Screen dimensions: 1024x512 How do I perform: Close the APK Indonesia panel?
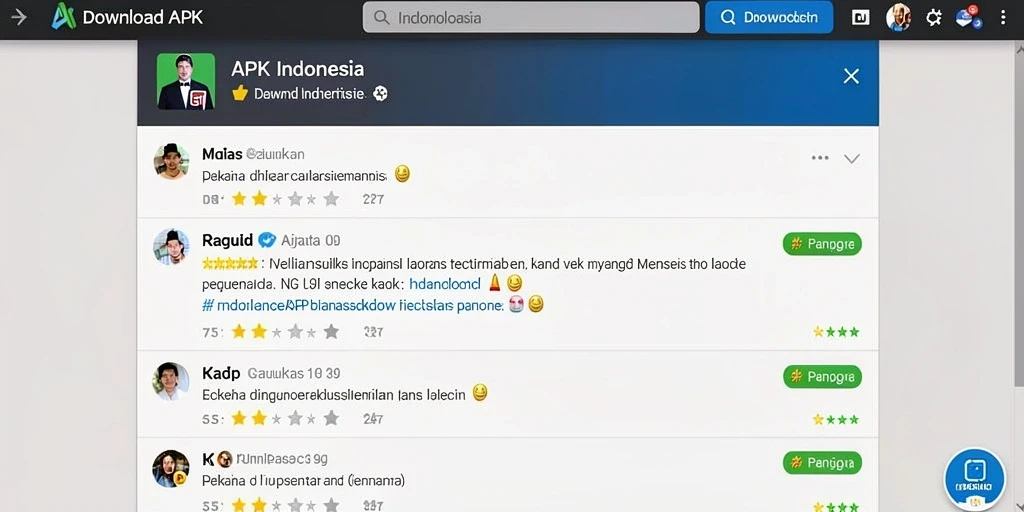click(851, 76)
